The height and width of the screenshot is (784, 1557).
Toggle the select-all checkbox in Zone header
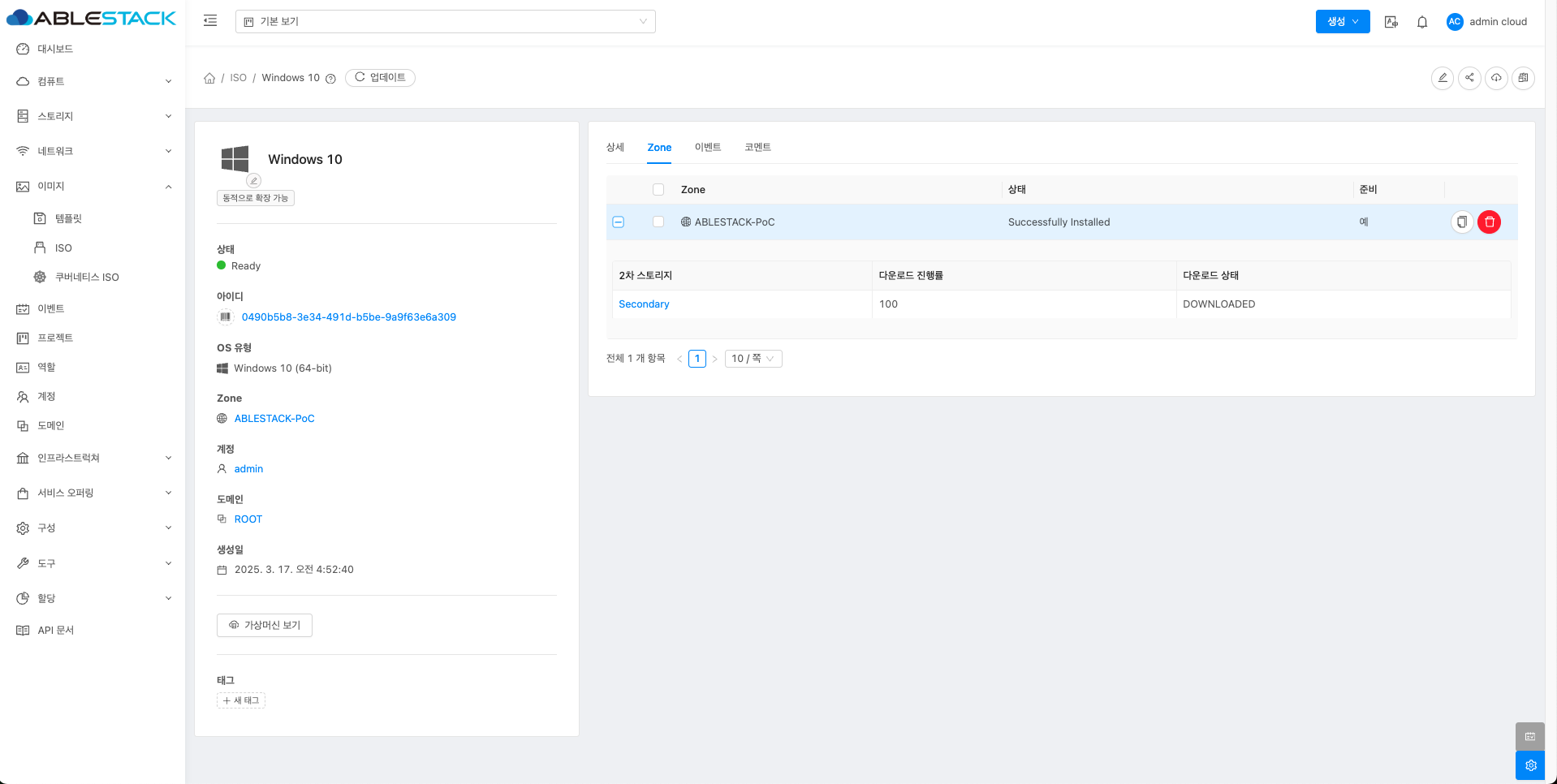[x=658, y=190]
